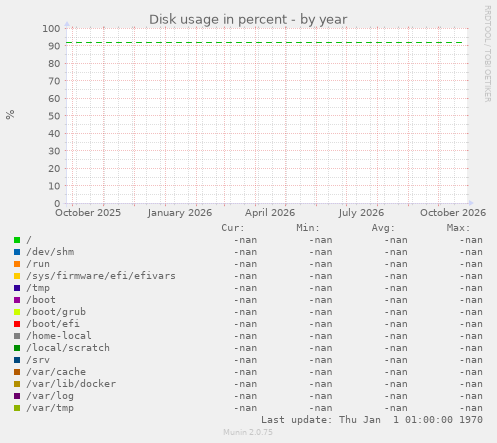Click the 90 value on the y-axis
Viewport: 497px width, 443px height.
[x=54, y=46]
